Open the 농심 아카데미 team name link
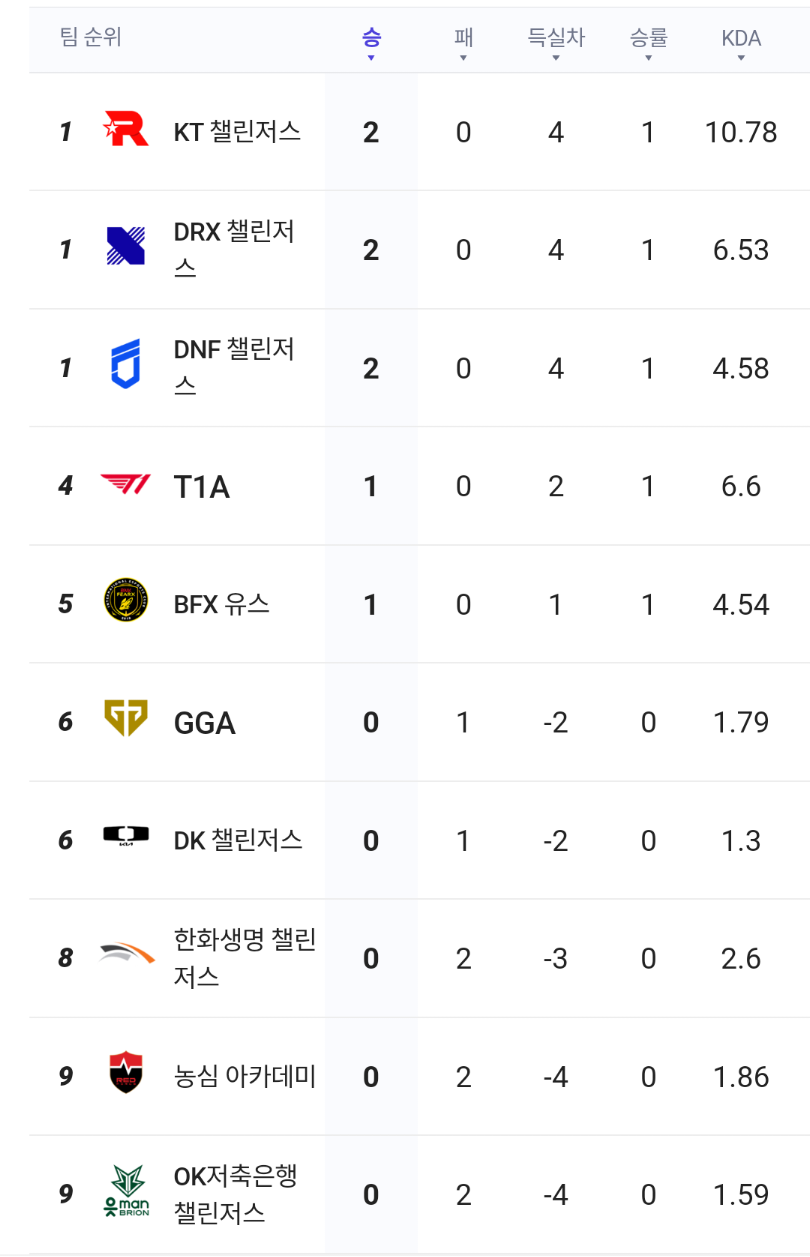The width and height of the screenshot is (810, 1257). tap(245, 1077)
